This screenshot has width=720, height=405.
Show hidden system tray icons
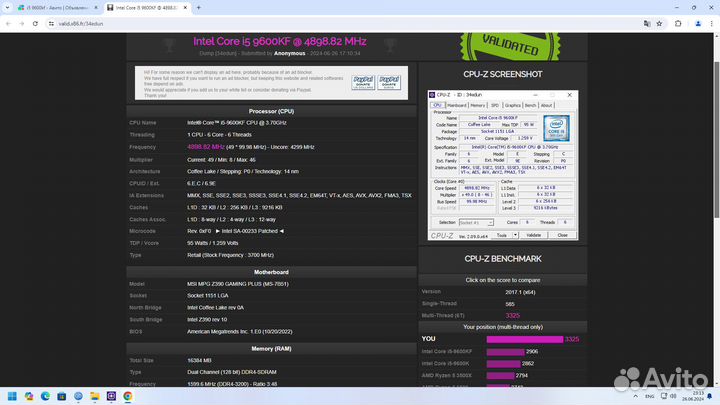[636, 396]
